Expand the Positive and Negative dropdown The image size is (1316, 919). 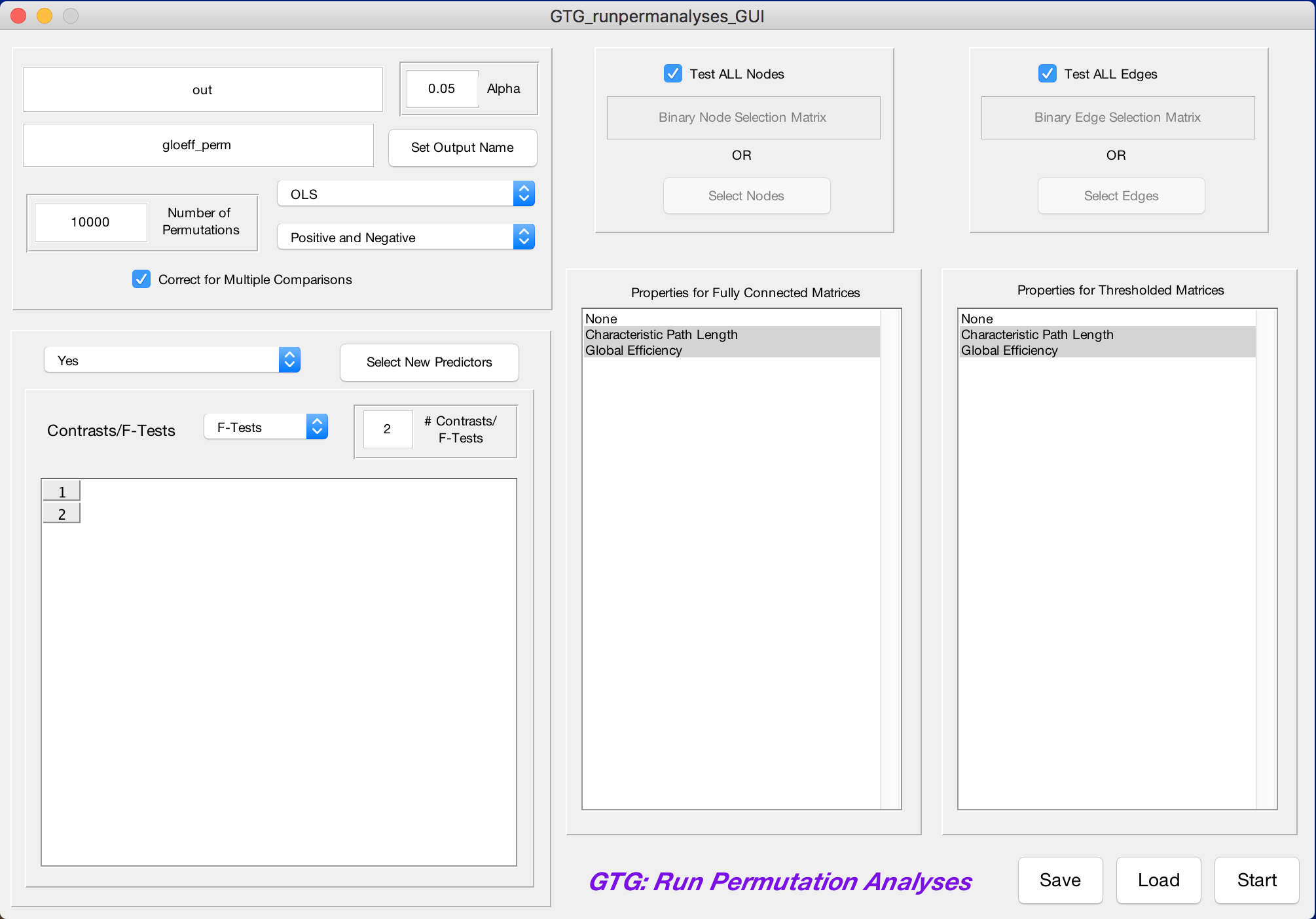406,238
